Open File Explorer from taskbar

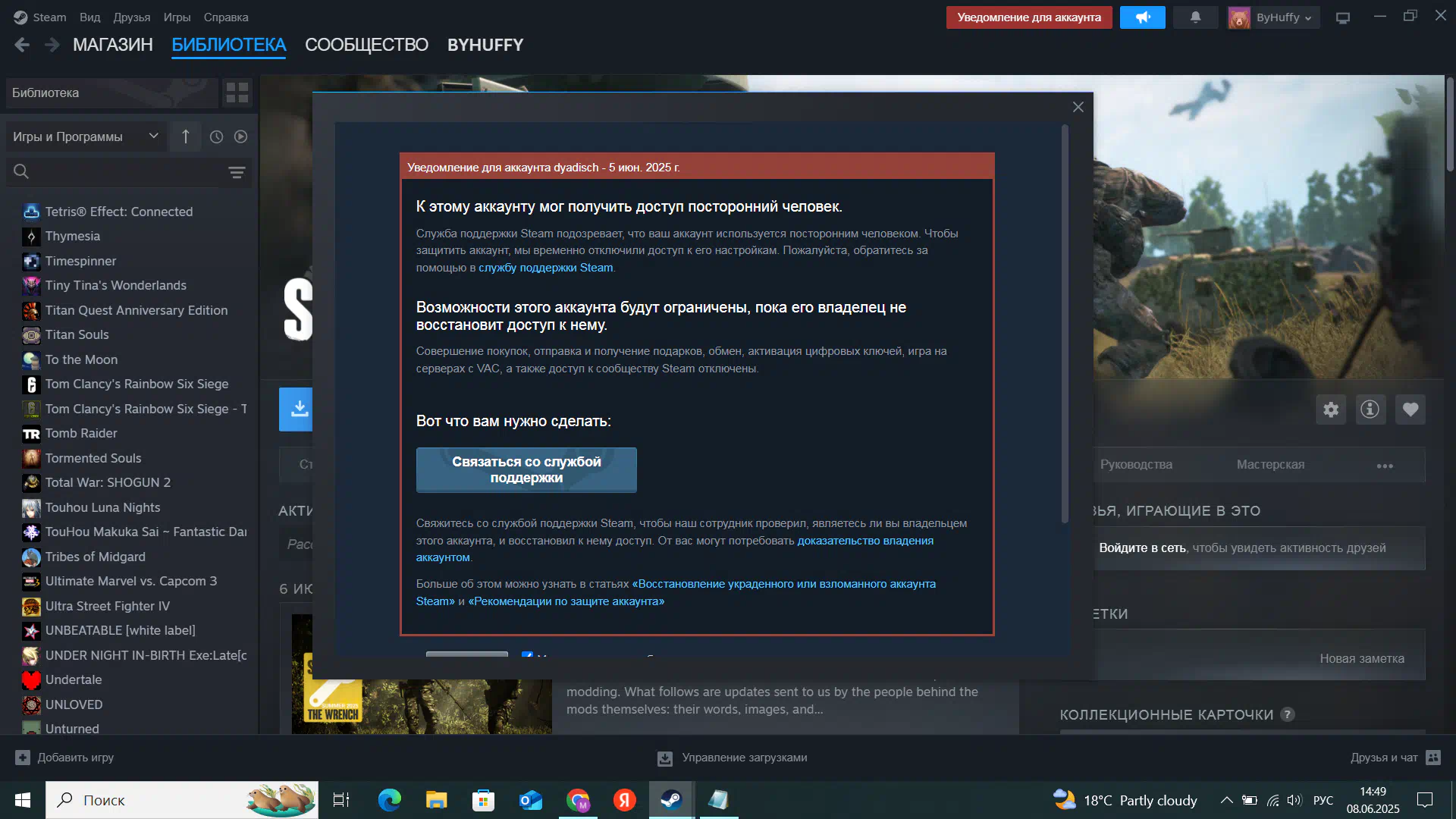tap(437, 800)
